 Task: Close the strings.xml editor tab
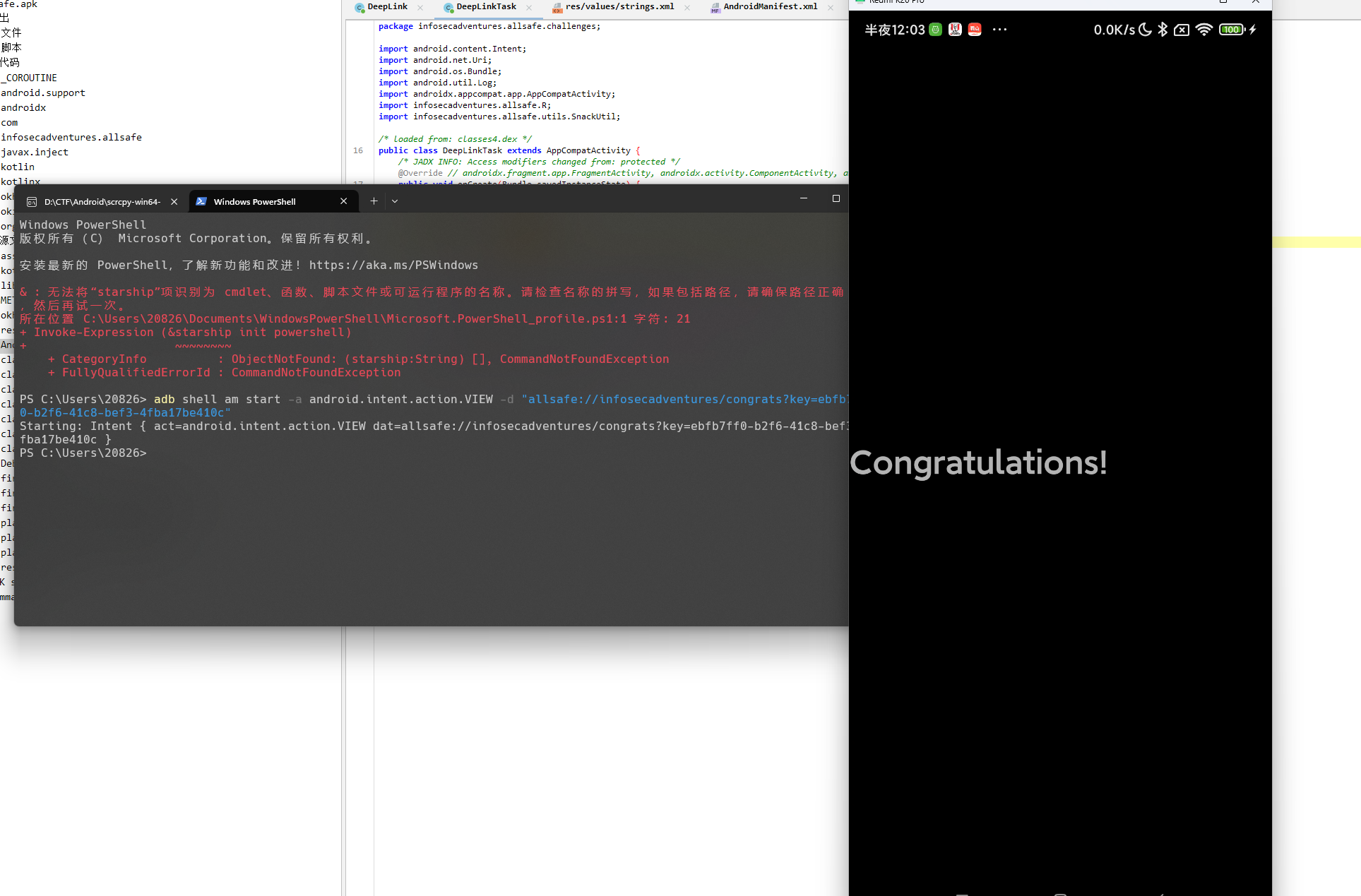(687, 8)
